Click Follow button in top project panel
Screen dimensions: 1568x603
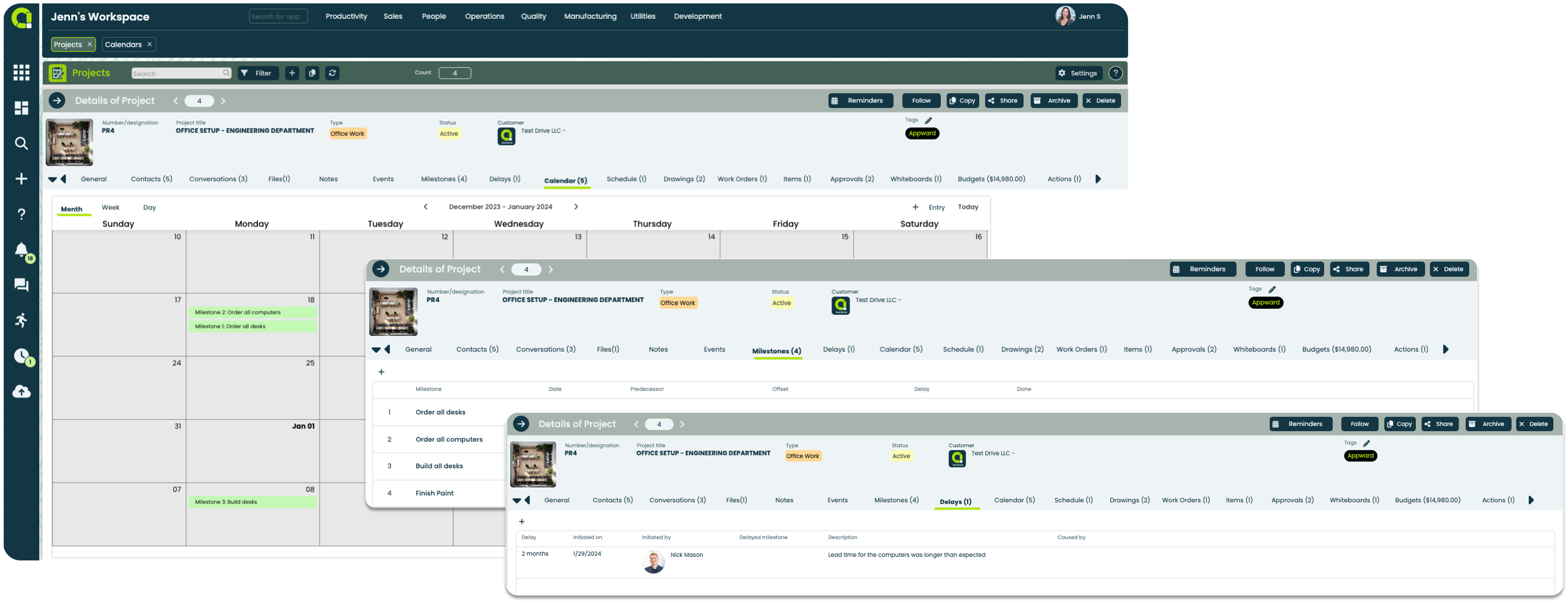click(x=921, y=100)
